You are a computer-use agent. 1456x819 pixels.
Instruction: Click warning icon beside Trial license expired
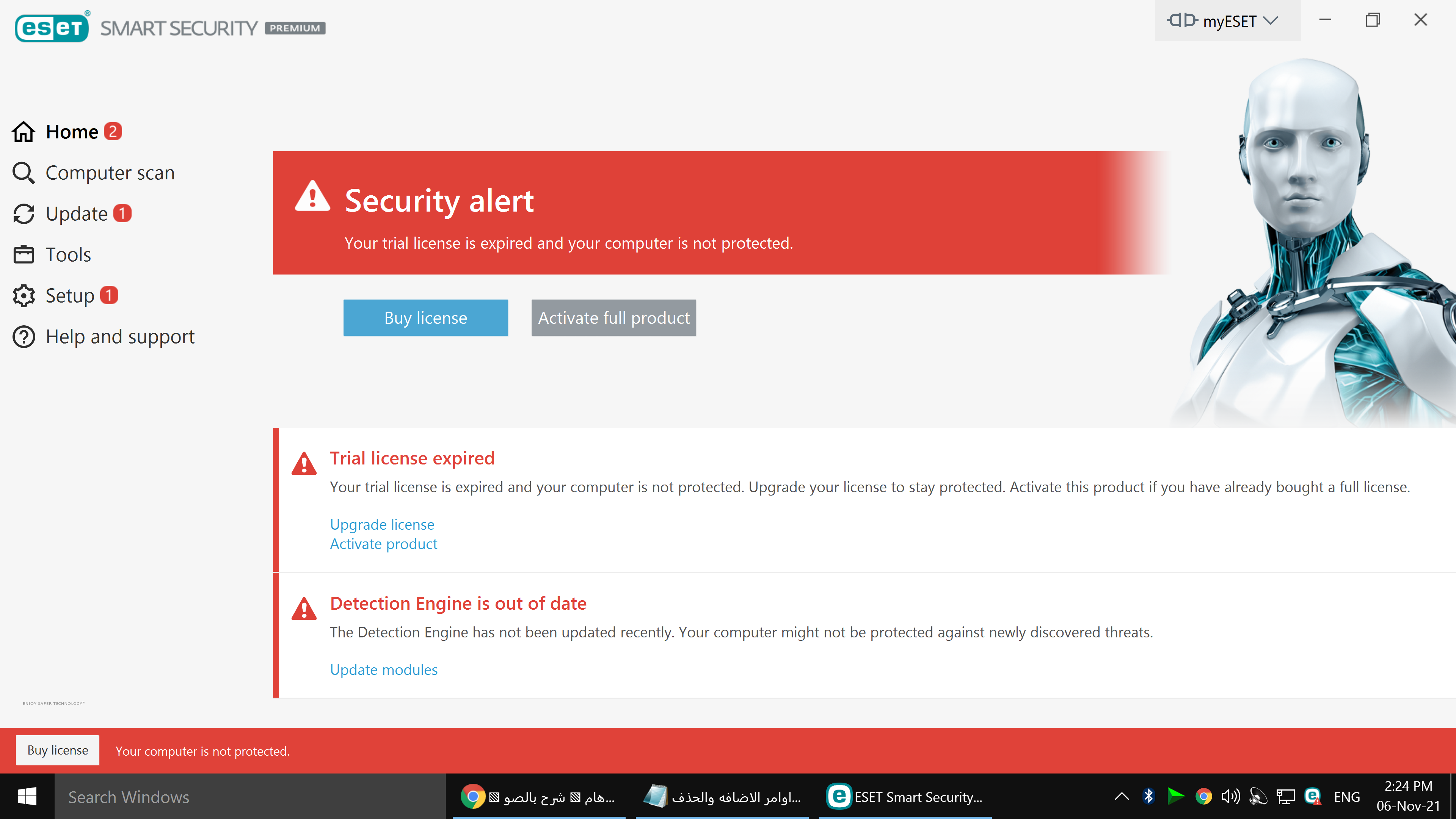coord(304,463)
